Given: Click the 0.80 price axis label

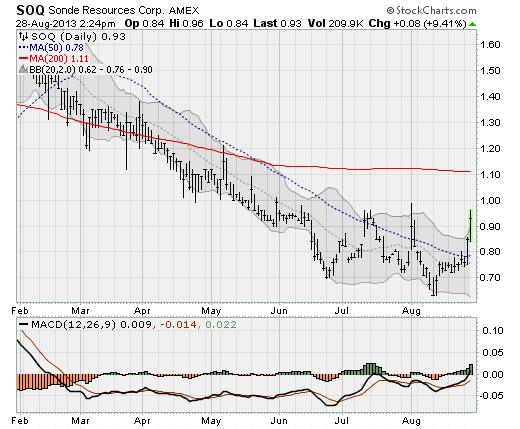Looking at the screenshot, I should tap(490, 251).
